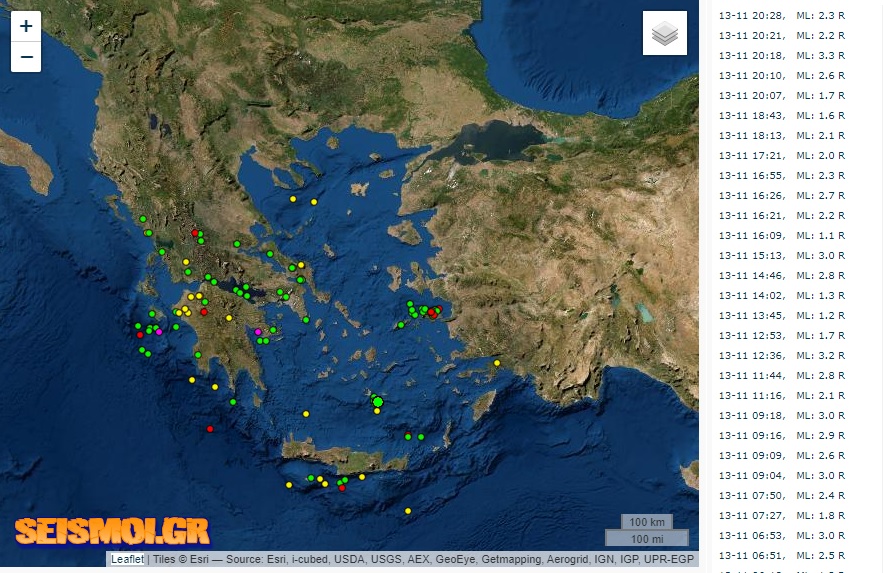883x573 pixels.
Task: Click the 13-11 07:27 ML 1.8 entry
Action: (x=781, y=515)
